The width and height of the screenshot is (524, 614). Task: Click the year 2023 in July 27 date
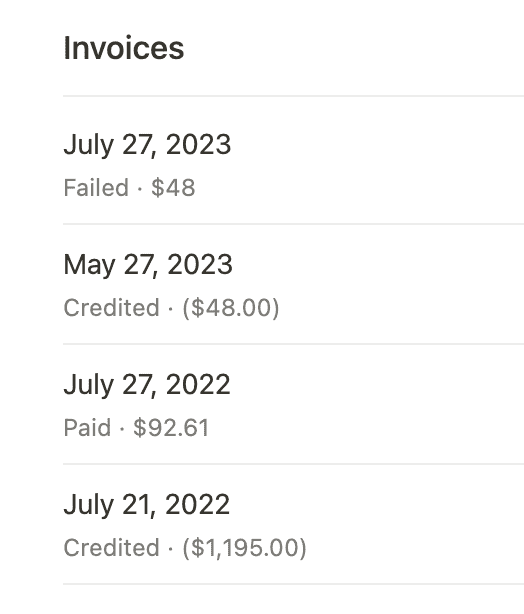click(x=198, y=144)
